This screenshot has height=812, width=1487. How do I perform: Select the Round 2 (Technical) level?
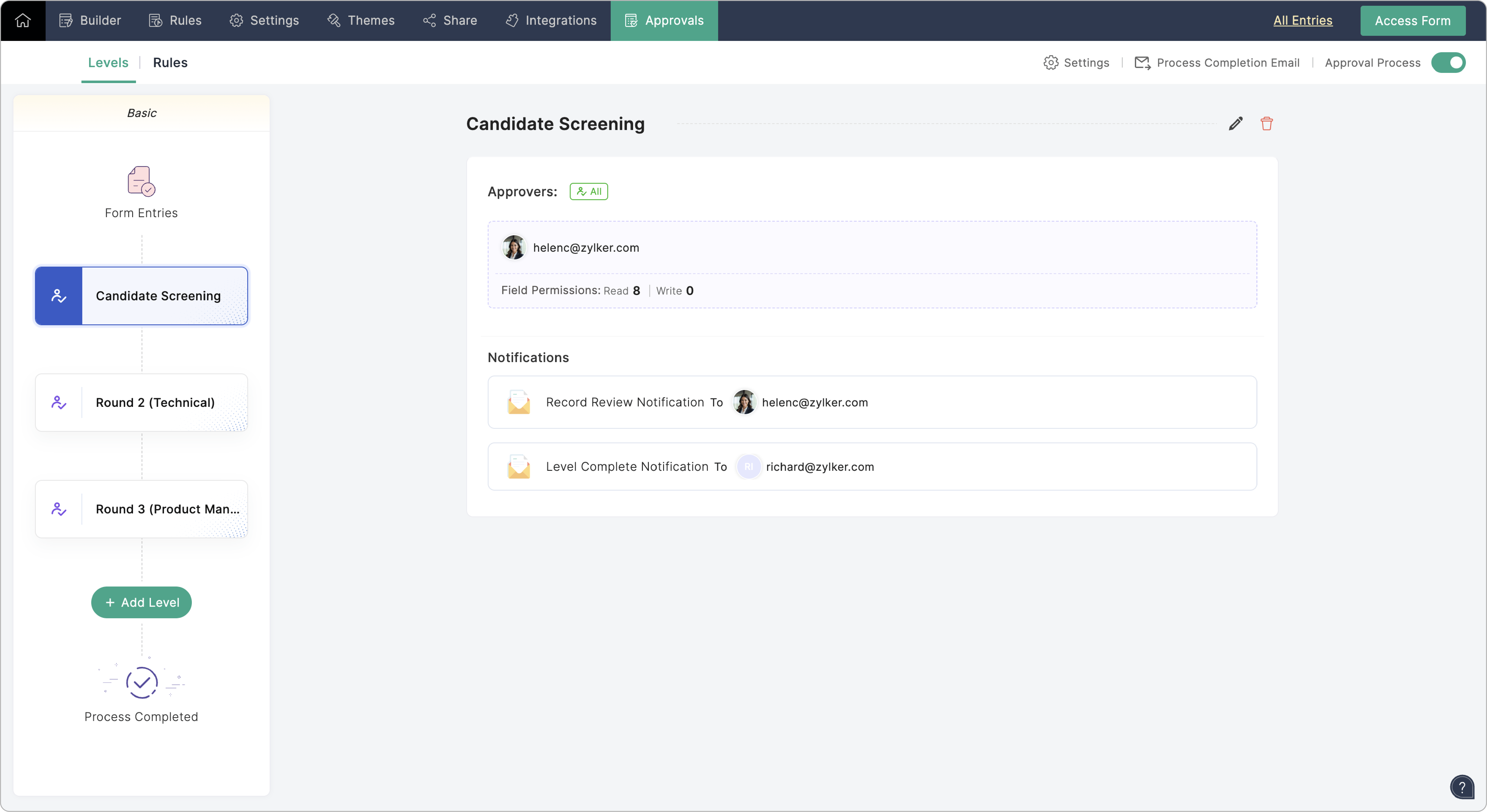[141, 402]
